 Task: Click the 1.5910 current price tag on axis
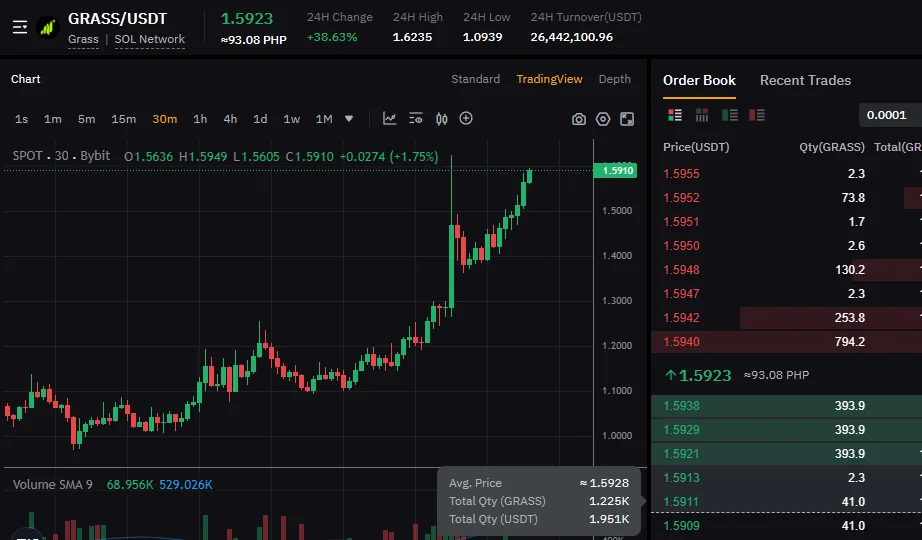tap(615, 171)
